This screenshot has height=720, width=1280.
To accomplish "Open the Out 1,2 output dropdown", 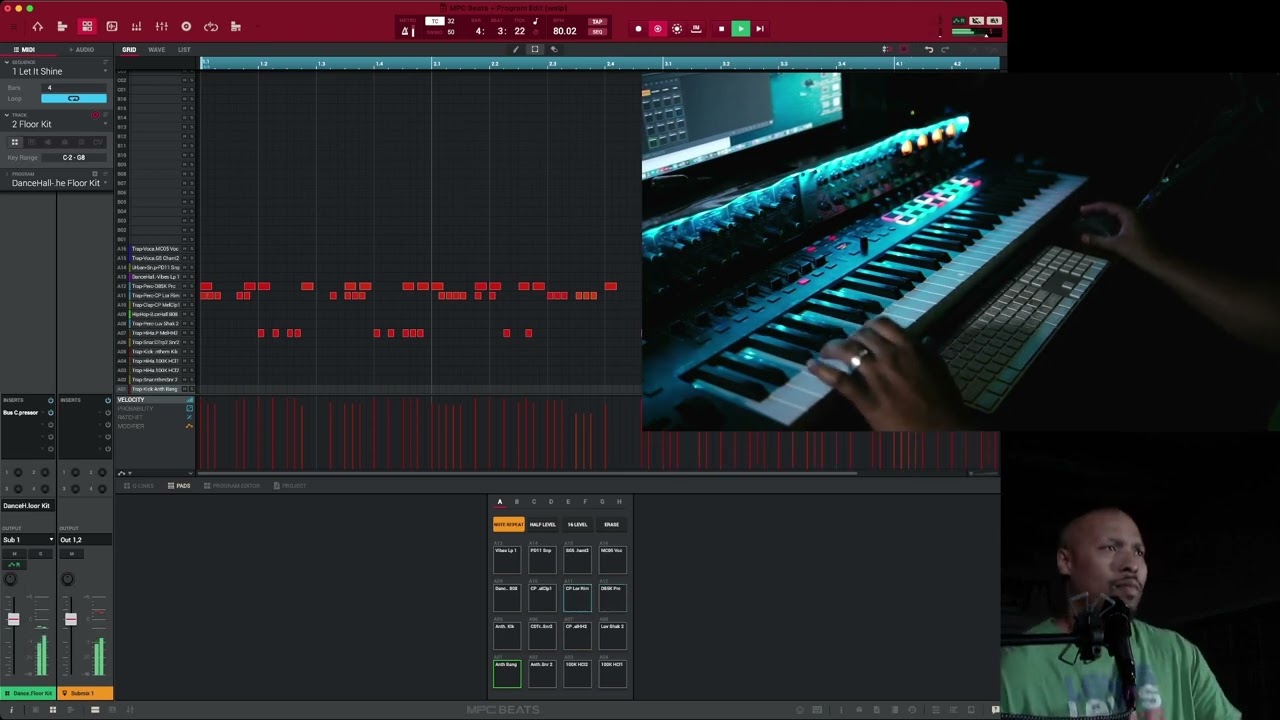I will point(85,540).
